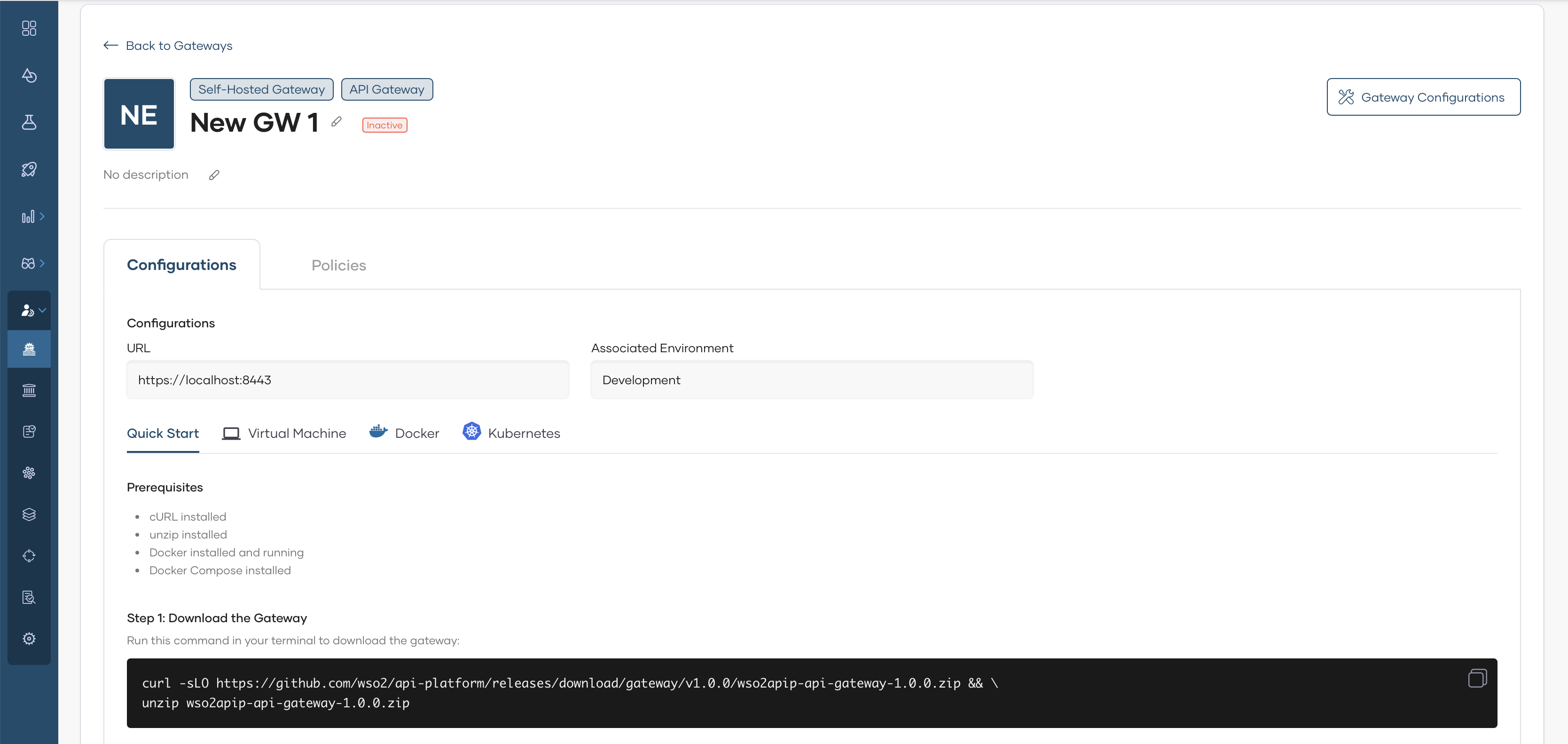Click the settings gear icon in sidebar
The image size is (1568, 744).
point(29,639)
